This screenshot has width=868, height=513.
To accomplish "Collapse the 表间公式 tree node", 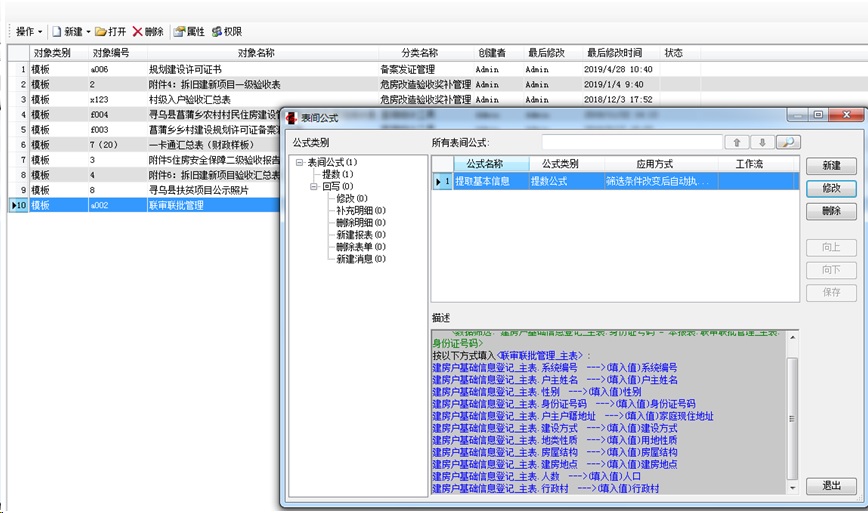I will [299, 162].
